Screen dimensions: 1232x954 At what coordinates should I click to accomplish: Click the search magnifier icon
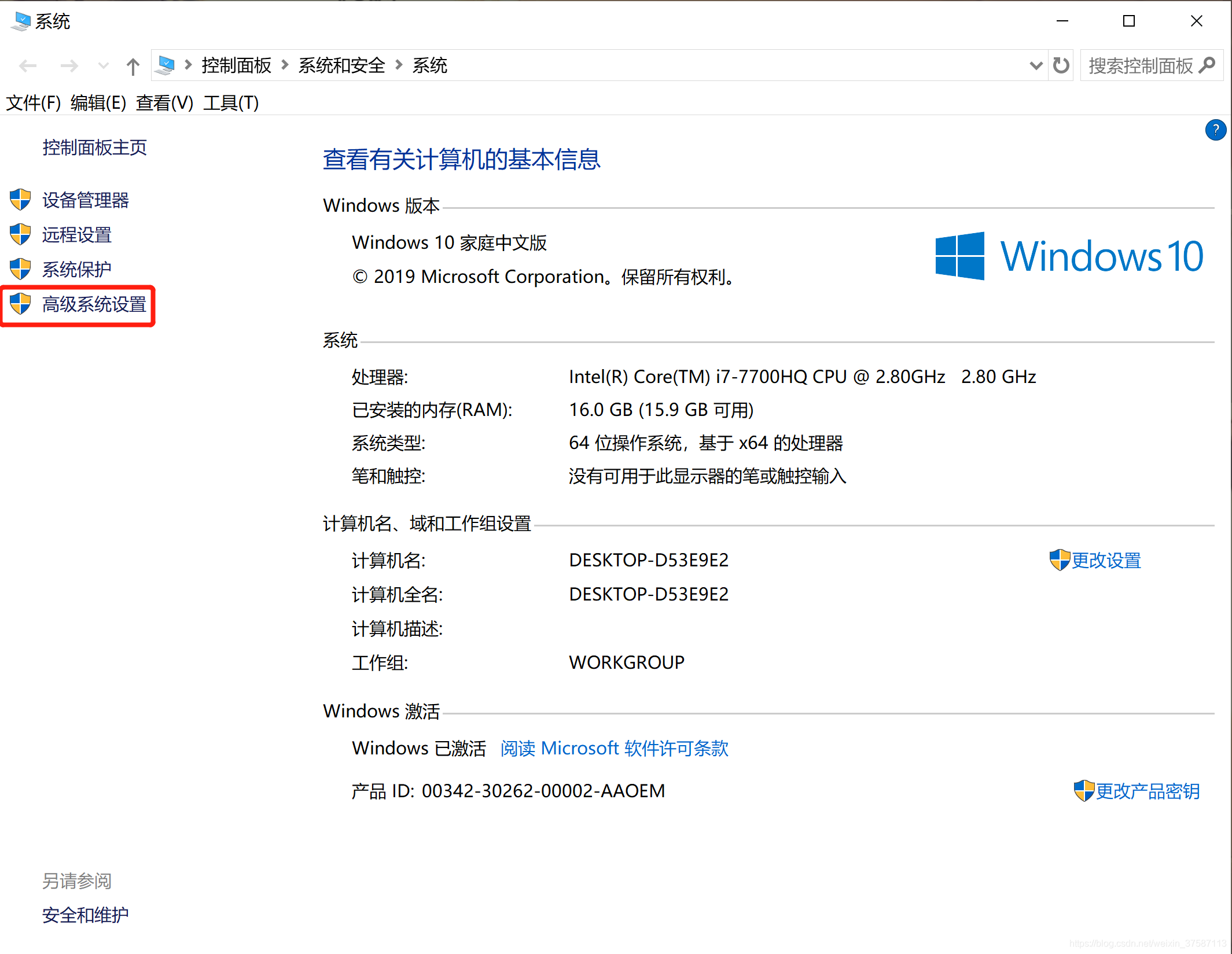pos(1207,65)
